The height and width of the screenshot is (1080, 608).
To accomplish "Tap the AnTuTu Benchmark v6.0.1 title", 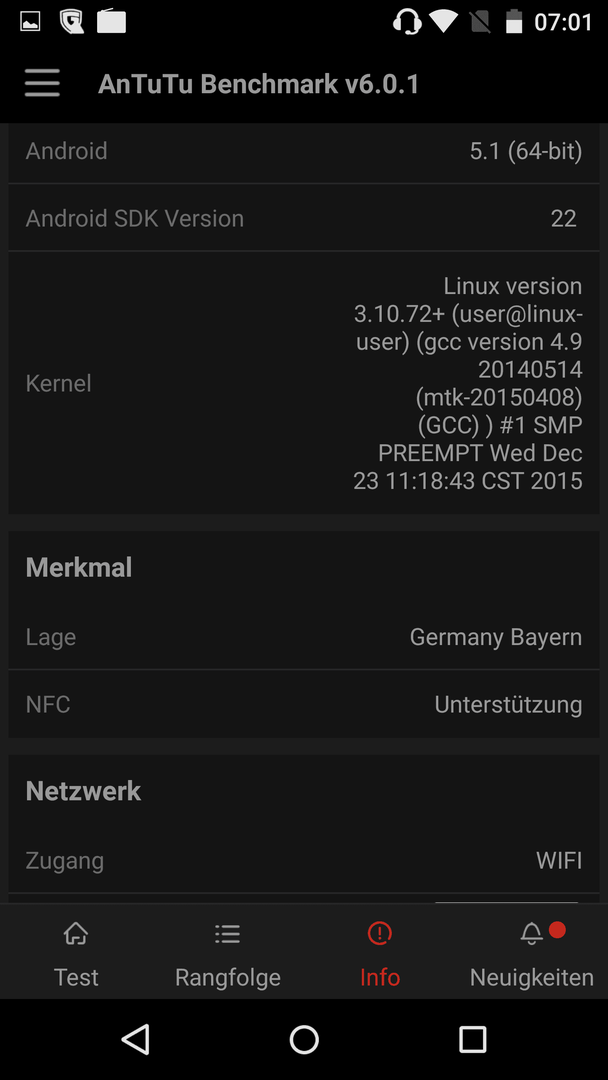I will pyautogui.click(x=258, y=84).
